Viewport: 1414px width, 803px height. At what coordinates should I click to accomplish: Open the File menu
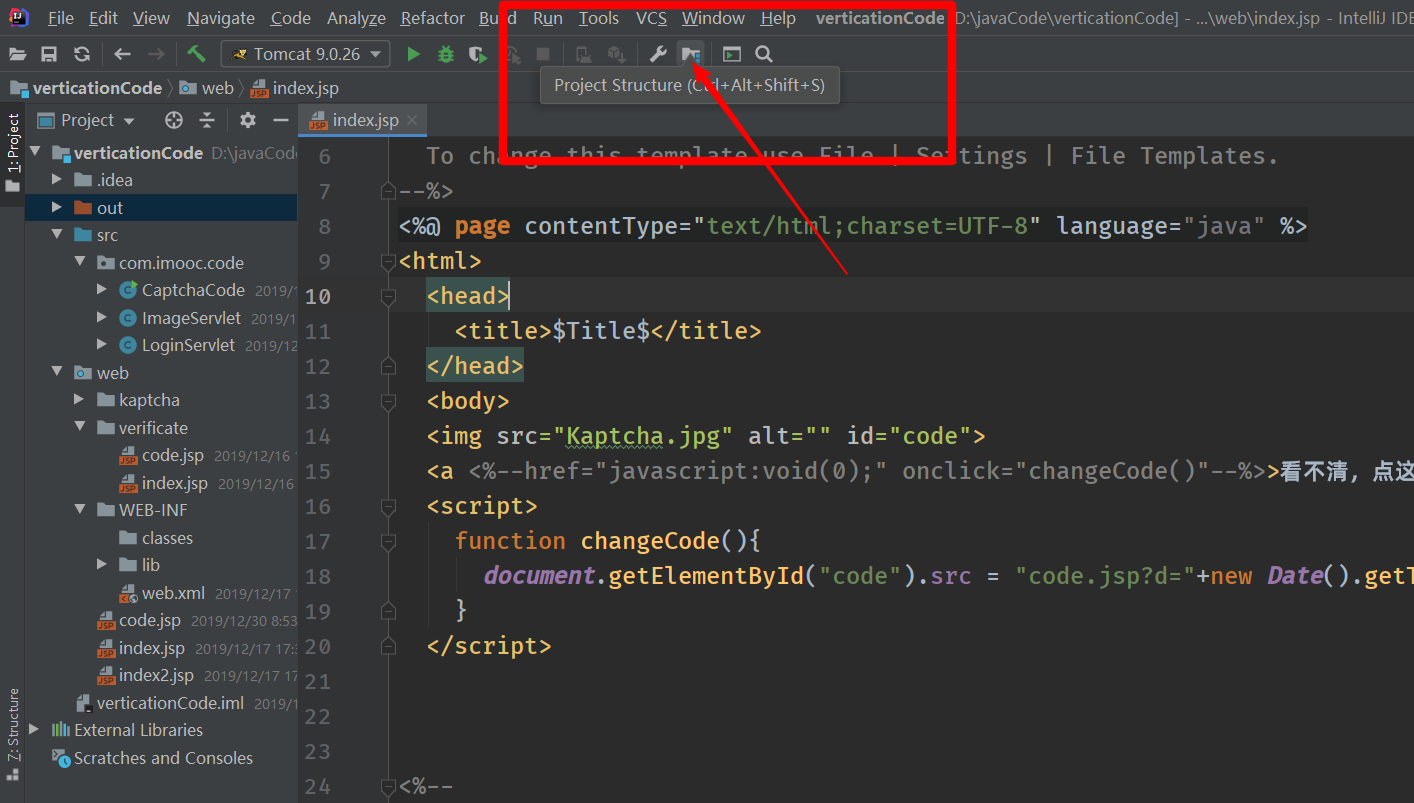point(61,18)
